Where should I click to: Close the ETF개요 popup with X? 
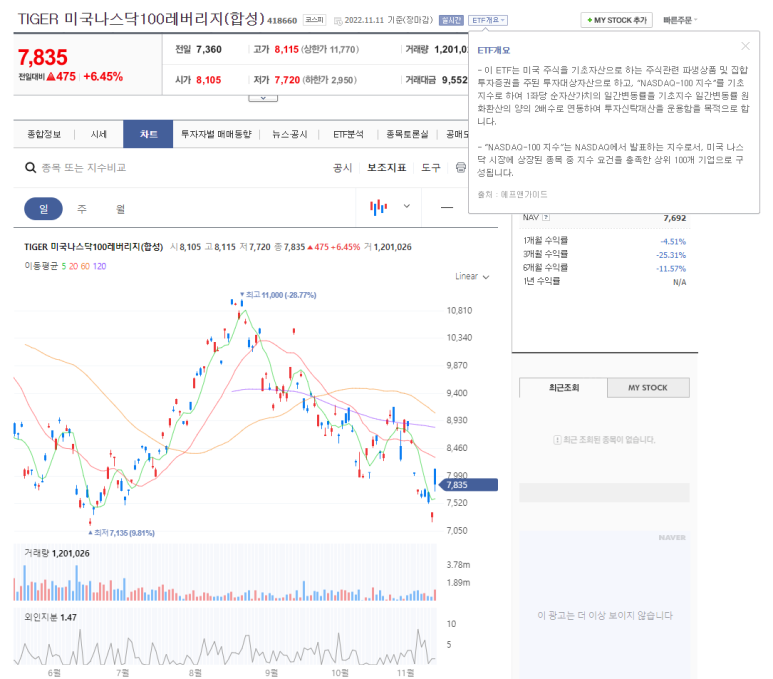[x=745, y=46]
